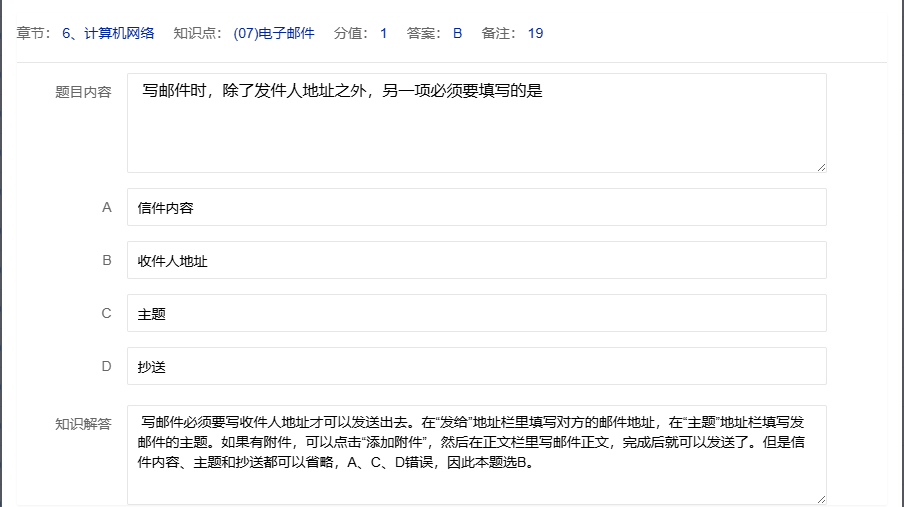Focus option A field containing 信件内容
This screenshot has height=507, width=904.
pos(476,207)
